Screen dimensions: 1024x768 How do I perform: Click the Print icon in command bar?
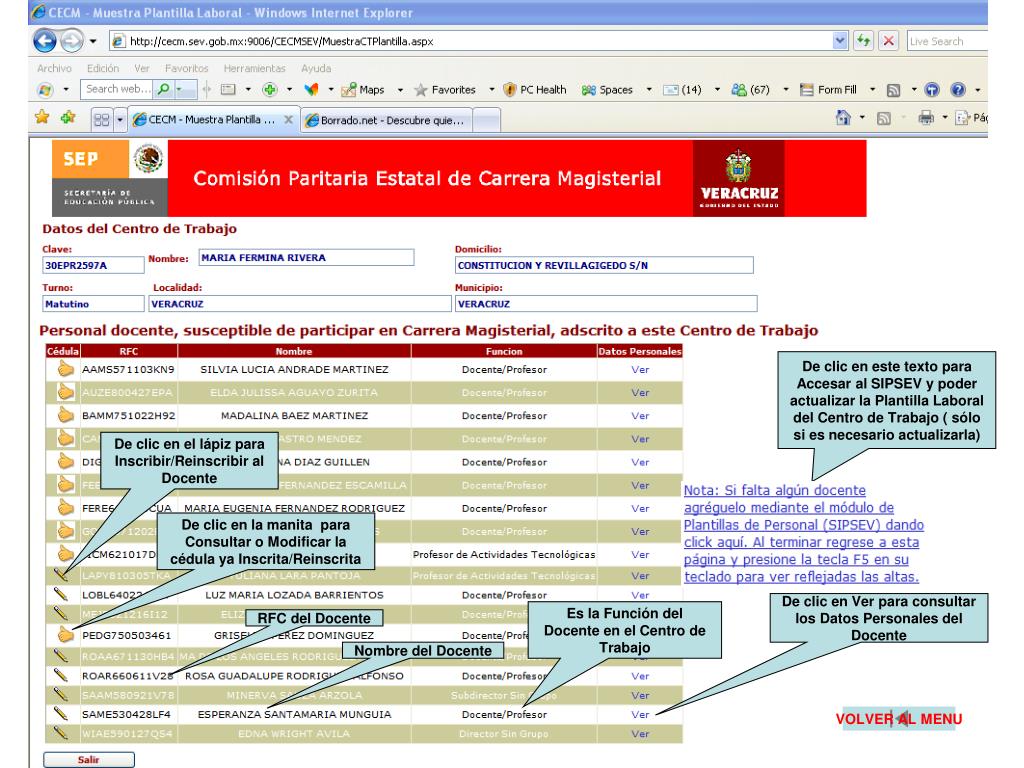click(x=926, y=118)
